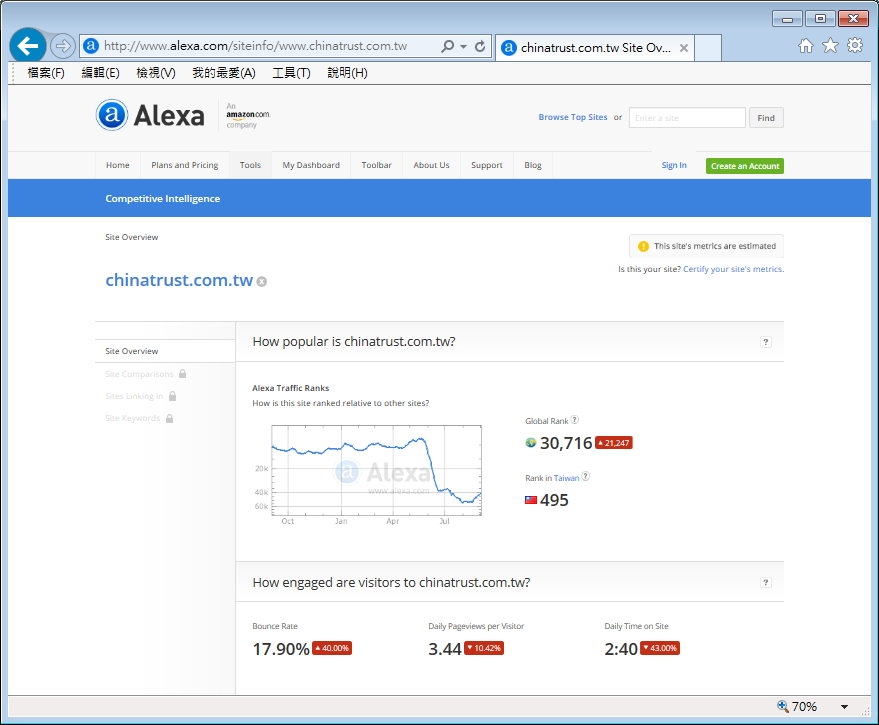Image resolution: width=879 pixels, height=725 pixels.
Task: Open My Dashboard nav item
Action: point(311,165)
